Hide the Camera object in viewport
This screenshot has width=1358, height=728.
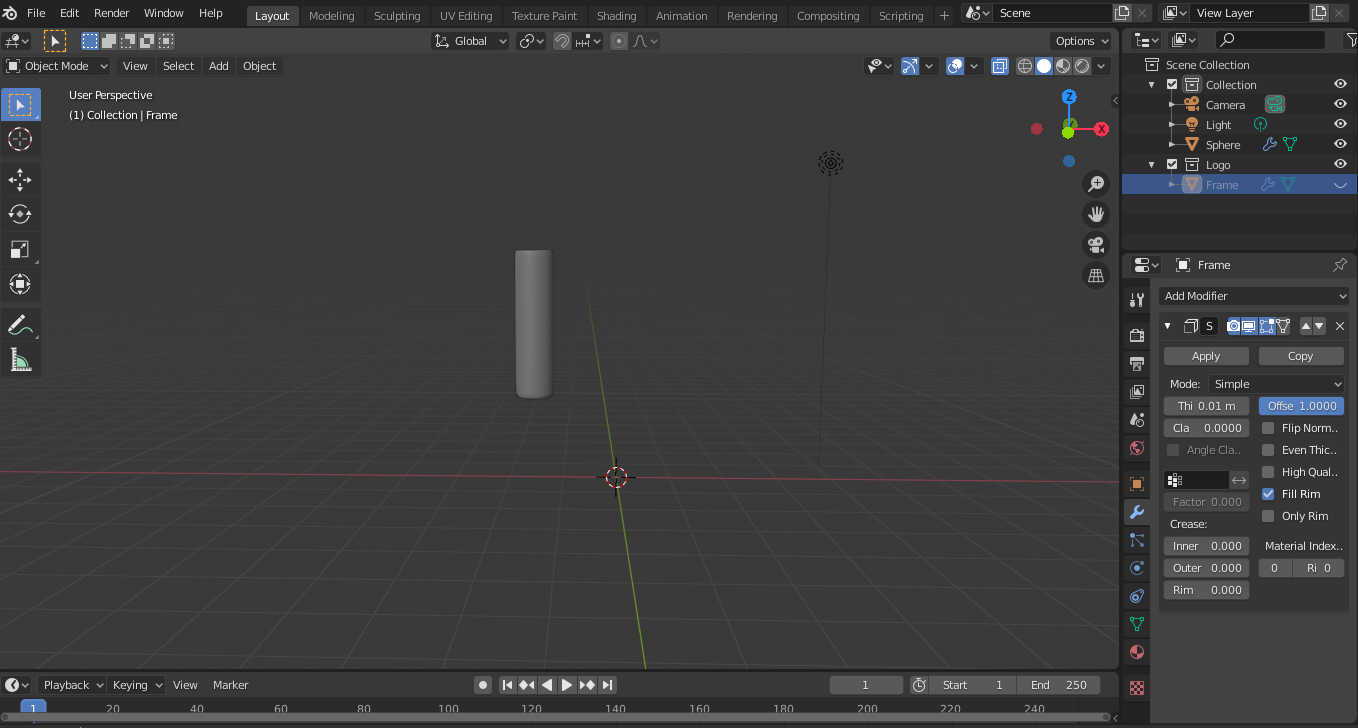(1340, 104)
